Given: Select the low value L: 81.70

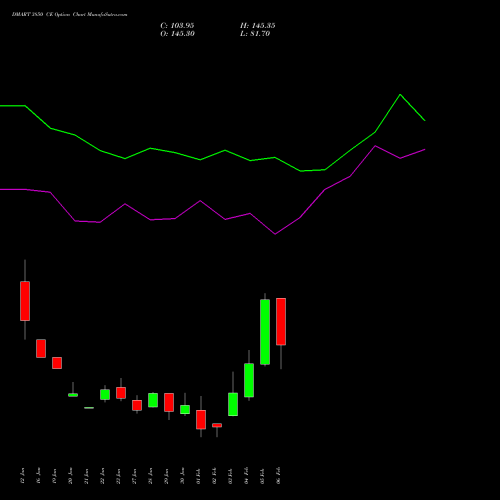Looking at the screenshot, I should [255, 34].
